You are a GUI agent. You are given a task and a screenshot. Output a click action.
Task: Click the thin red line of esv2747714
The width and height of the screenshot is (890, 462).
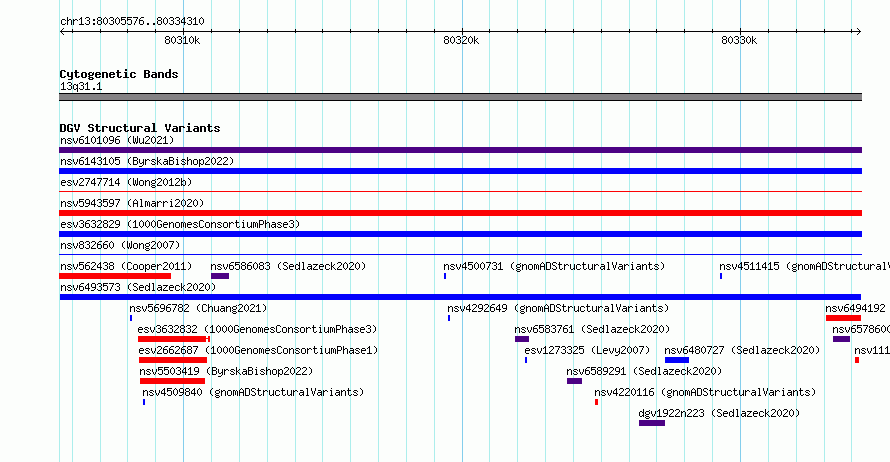[x=460, y=192]
